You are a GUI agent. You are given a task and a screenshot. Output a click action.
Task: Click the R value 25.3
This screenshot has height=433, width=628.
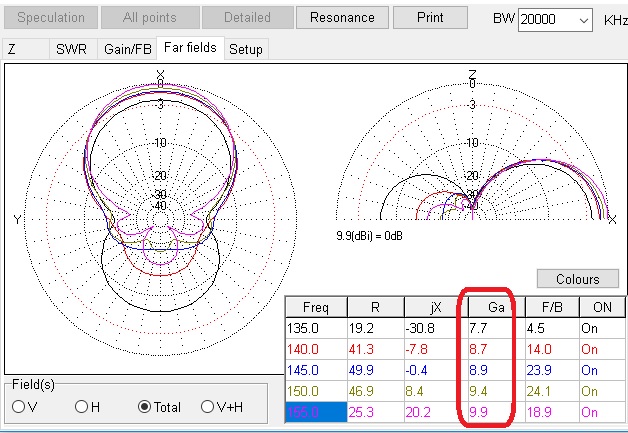[376, 412]
